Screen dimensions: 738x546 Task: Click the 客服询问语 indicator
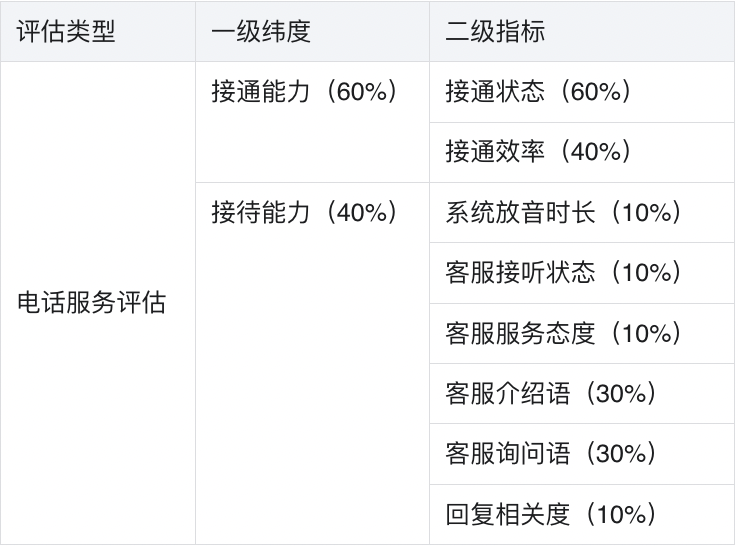tap(508, 454)
